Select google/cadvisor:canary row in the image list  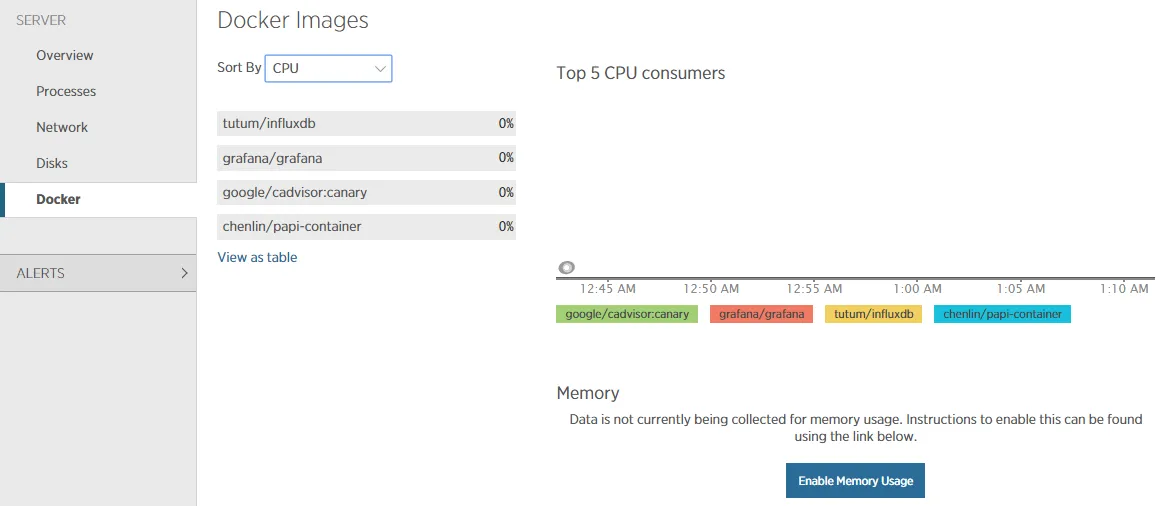(x=366, y=192)
